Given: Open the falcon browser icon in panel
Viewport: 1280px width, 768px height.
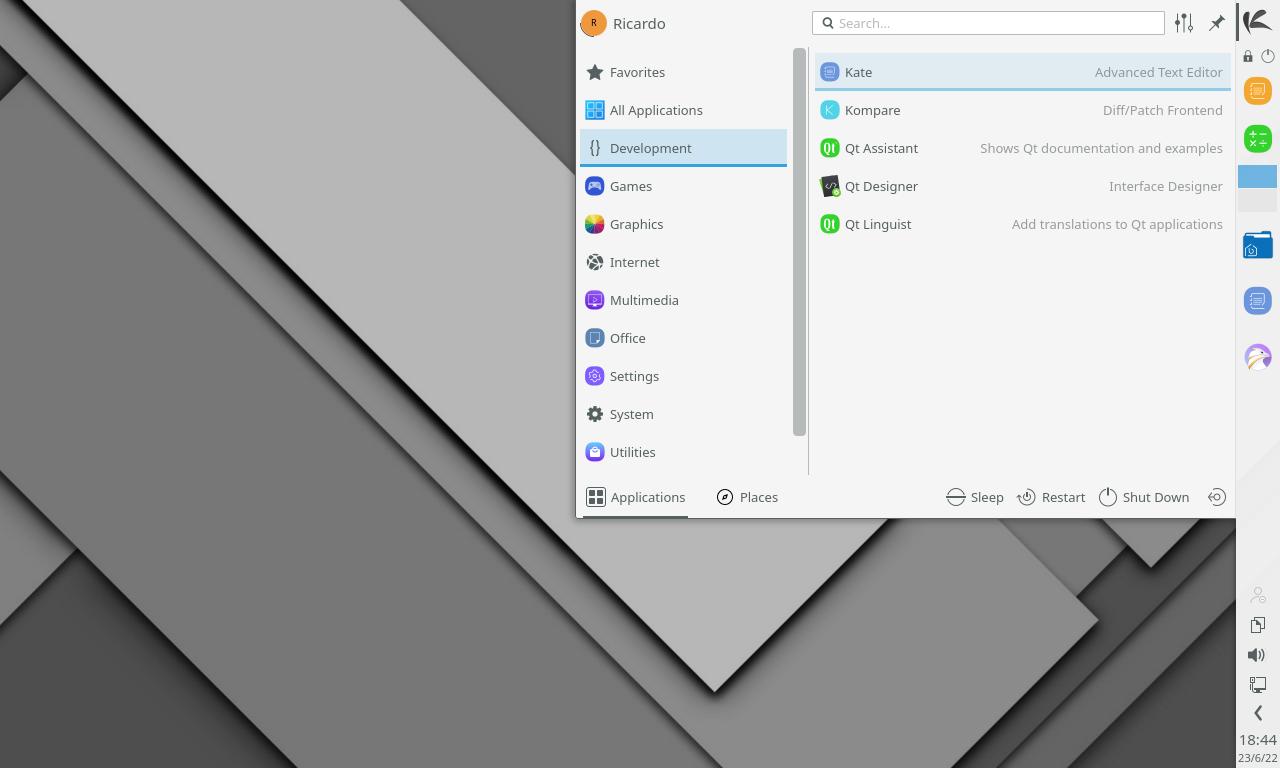Looking at the screenshot, I should pos(1258,357).
